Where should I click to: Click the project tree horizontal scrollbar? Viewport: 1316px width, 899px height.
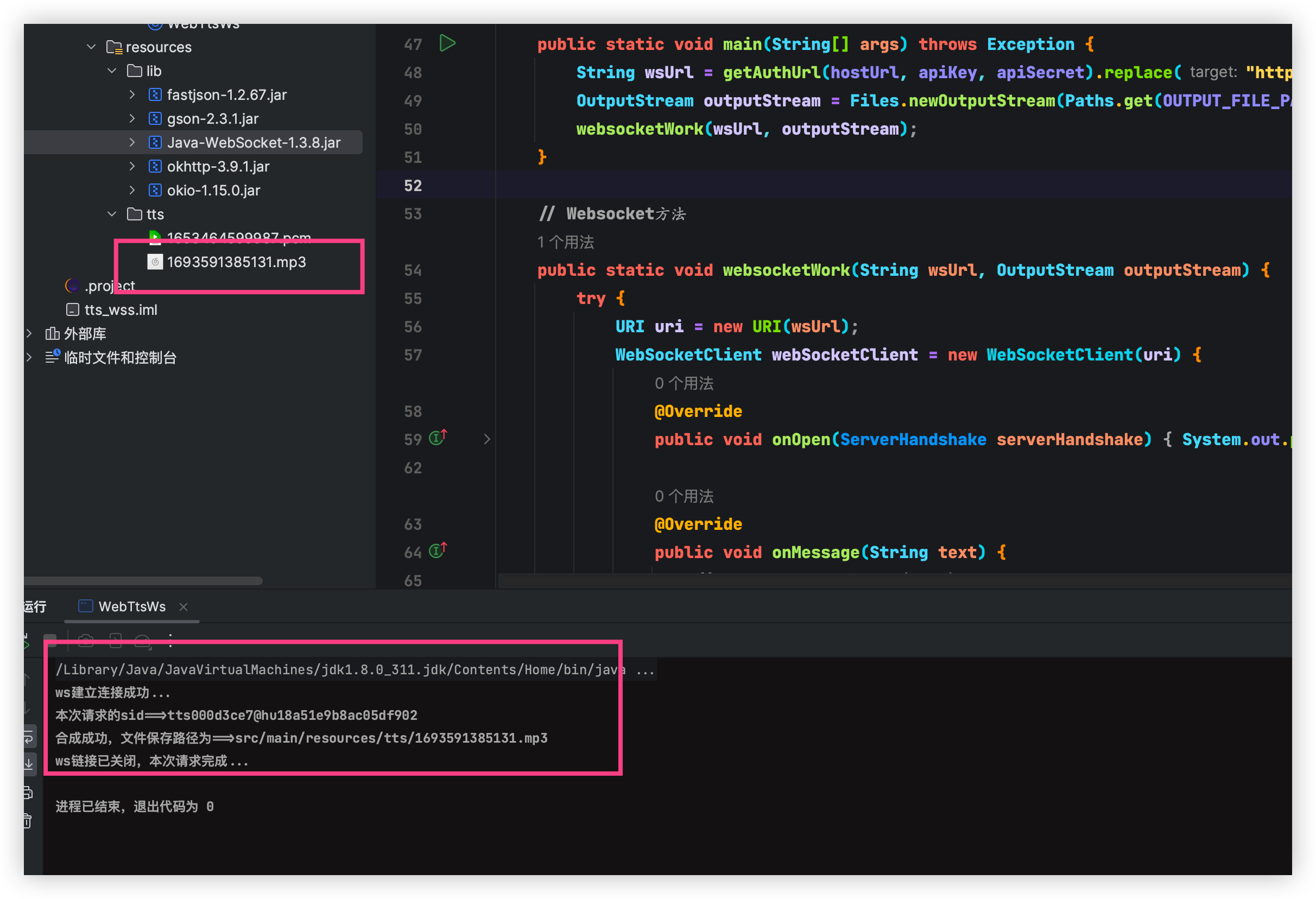pos(143,580)
